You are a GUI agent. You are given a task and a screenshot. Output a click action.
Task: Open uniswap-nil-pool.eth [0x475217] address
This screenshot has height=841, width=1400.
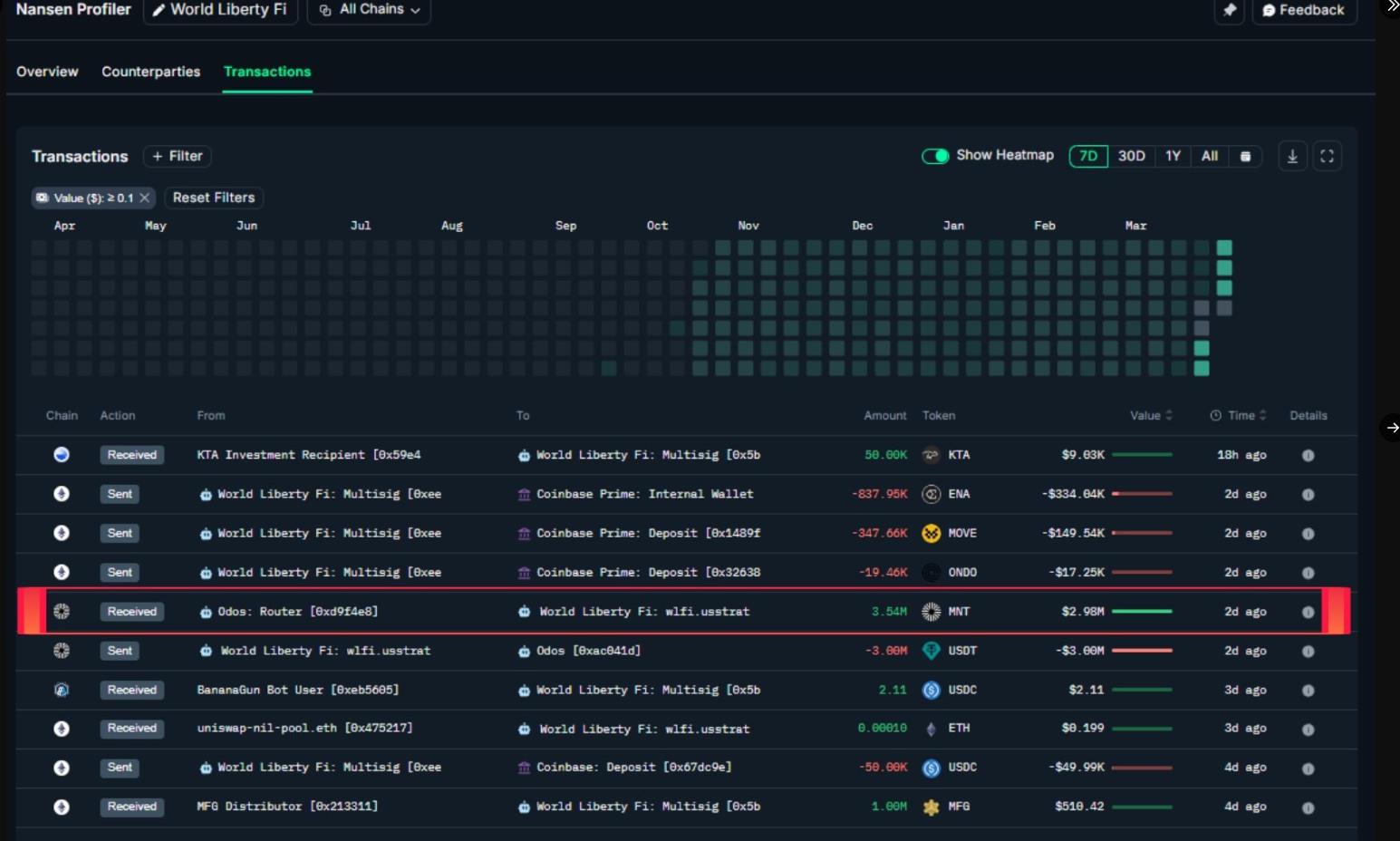[x=304, y=729]
